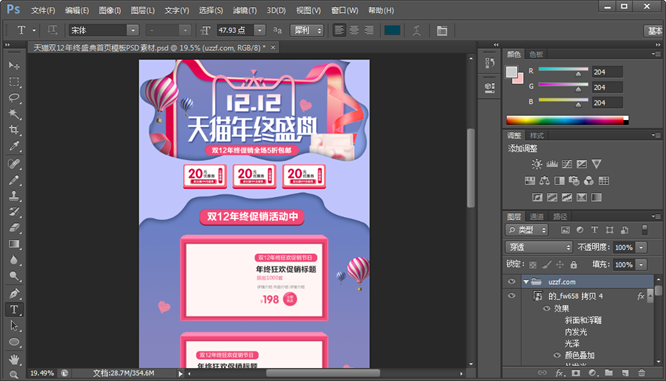Screen dimensions: 666x381
Task: Open opacity 不透明度 slider dropdown
Action: point(641,247)
